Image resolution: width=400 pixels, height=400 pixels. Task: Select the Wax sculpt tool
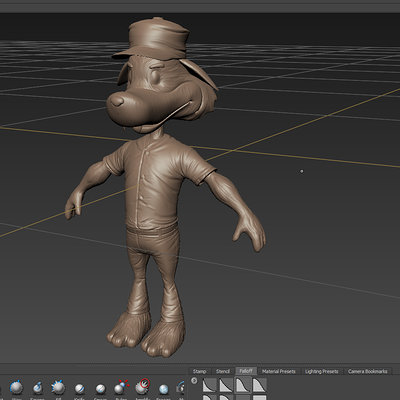pyautogui.click(x=16, y=388)
